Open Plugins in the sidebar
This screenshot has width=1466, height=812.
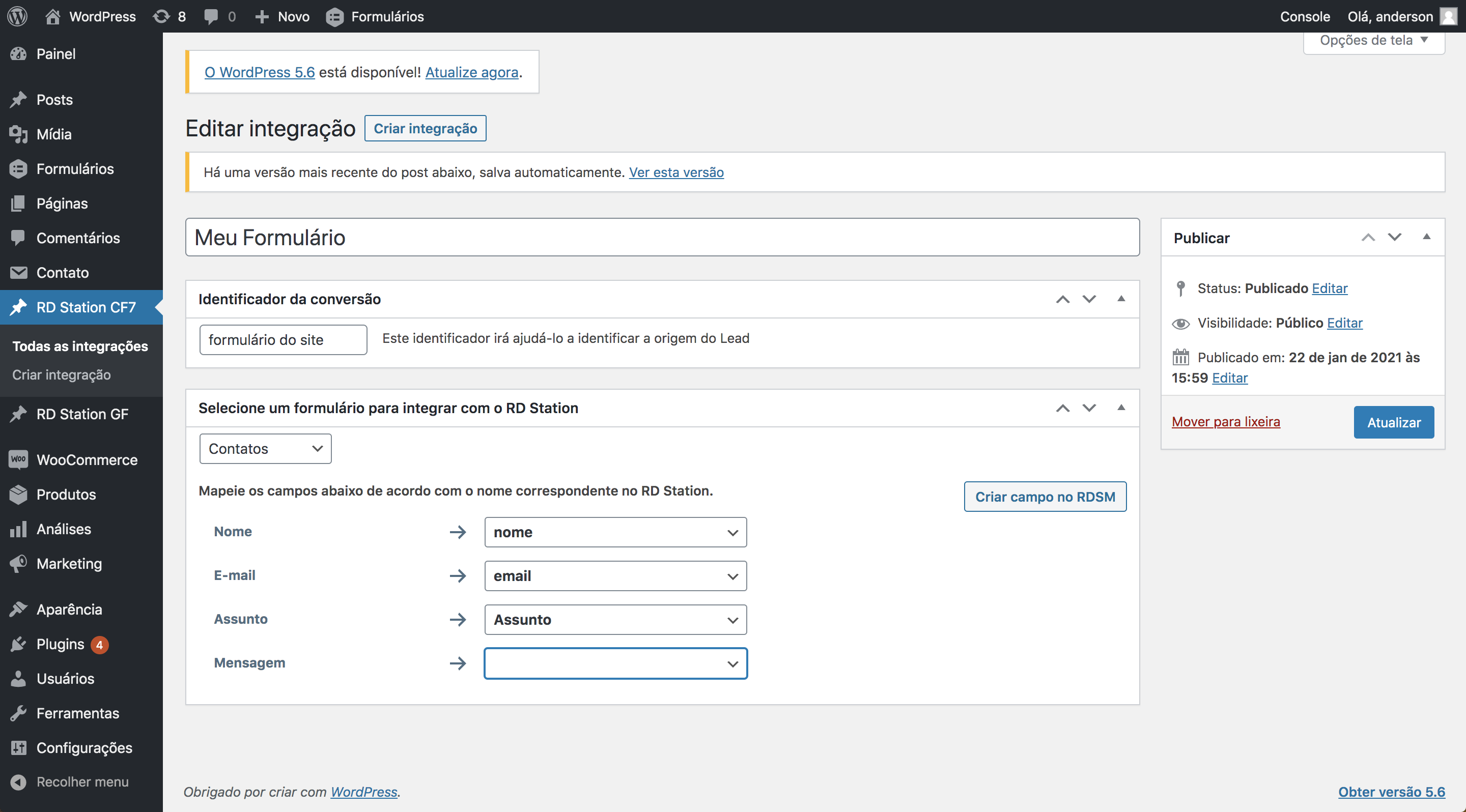tap(60, 644)
